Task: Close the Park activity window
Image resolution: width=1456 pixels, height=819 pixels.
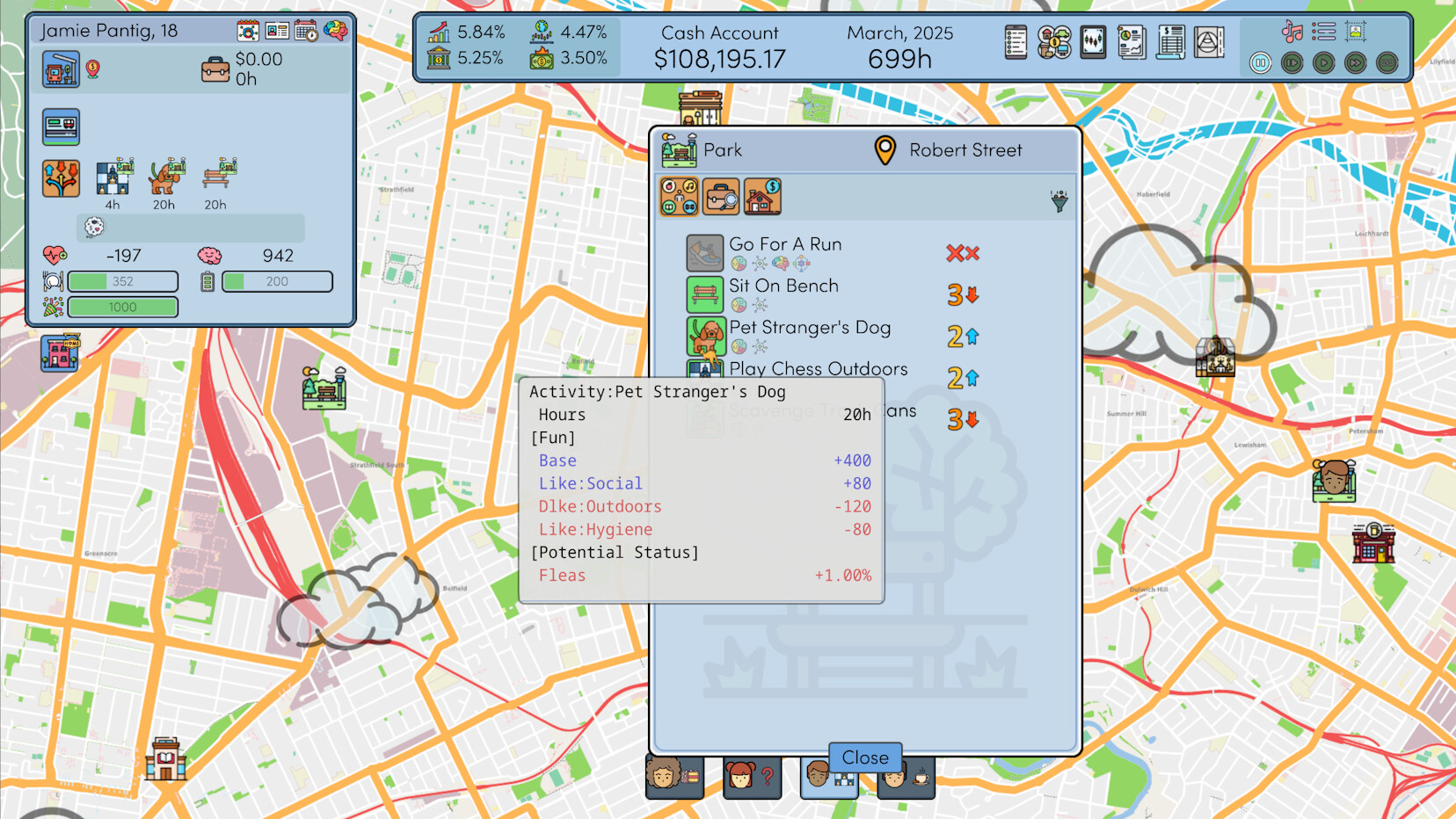Action: [865, 757]
